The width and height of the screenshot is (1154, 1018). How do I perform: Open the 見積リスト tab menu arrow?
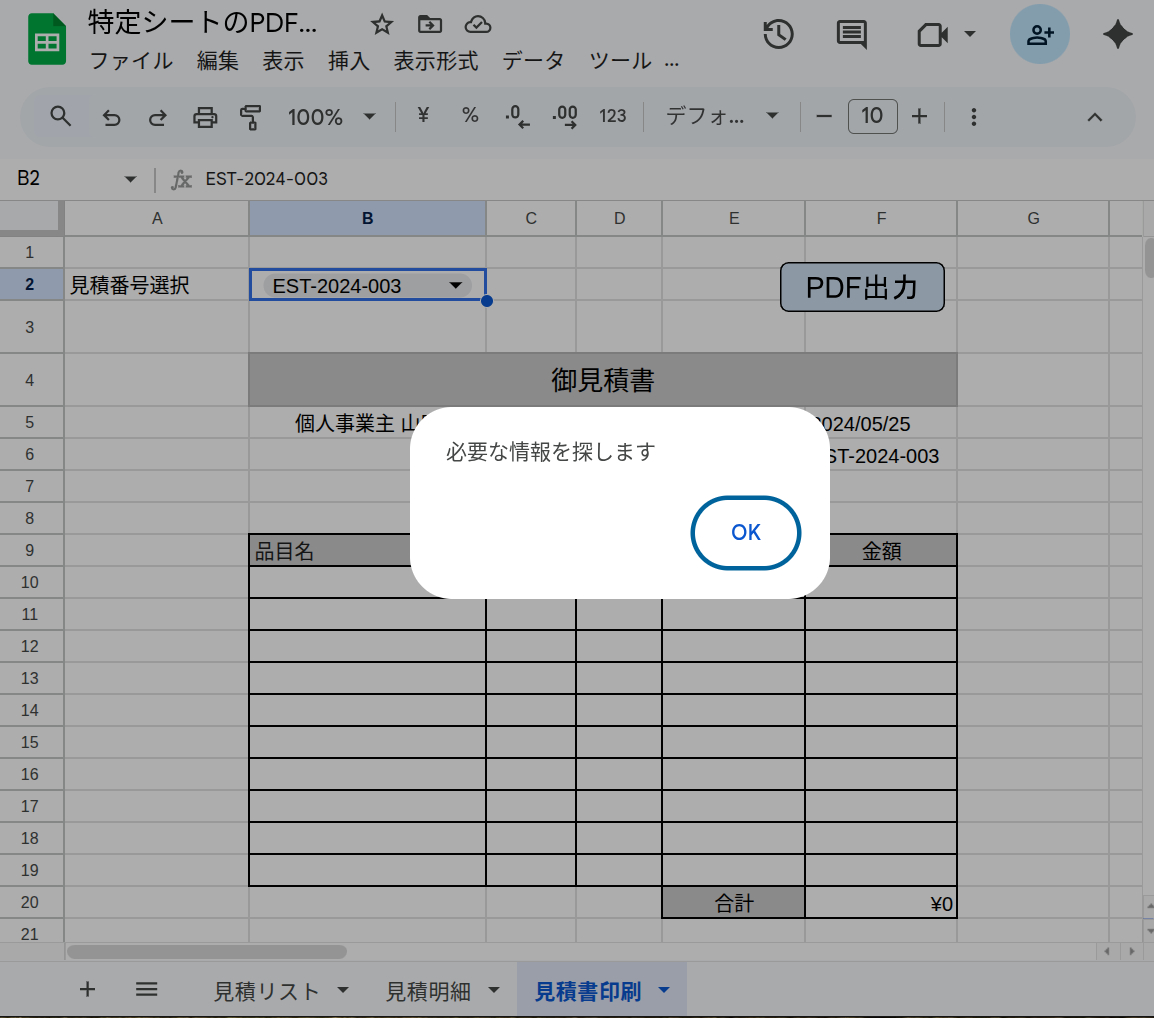click(x=343, y=991)
